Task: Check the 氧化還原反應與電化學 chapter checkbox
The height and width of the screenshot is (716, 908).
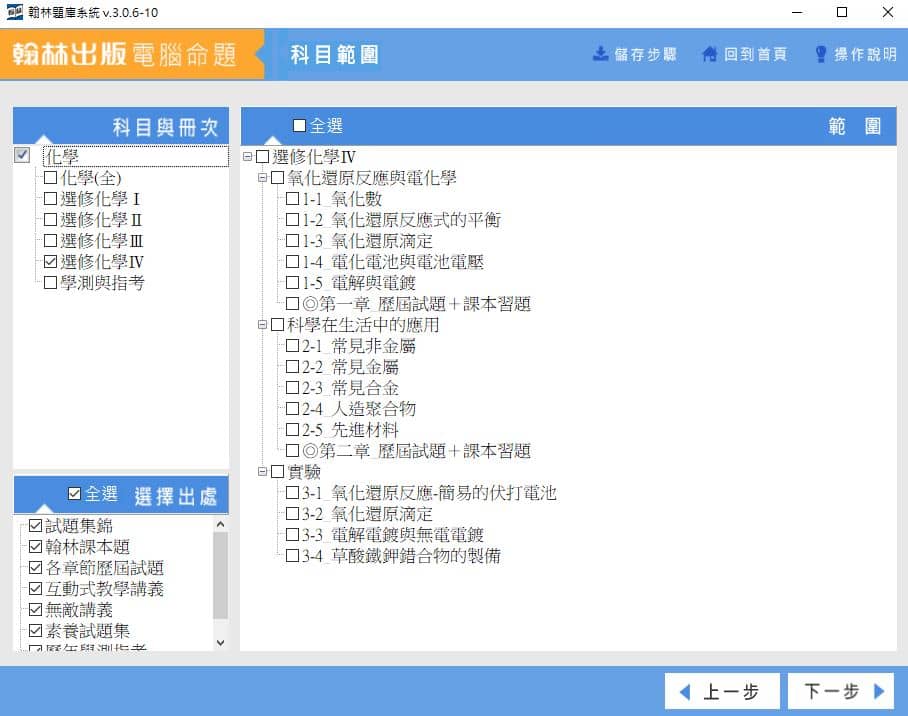Action: click(277, 177)
